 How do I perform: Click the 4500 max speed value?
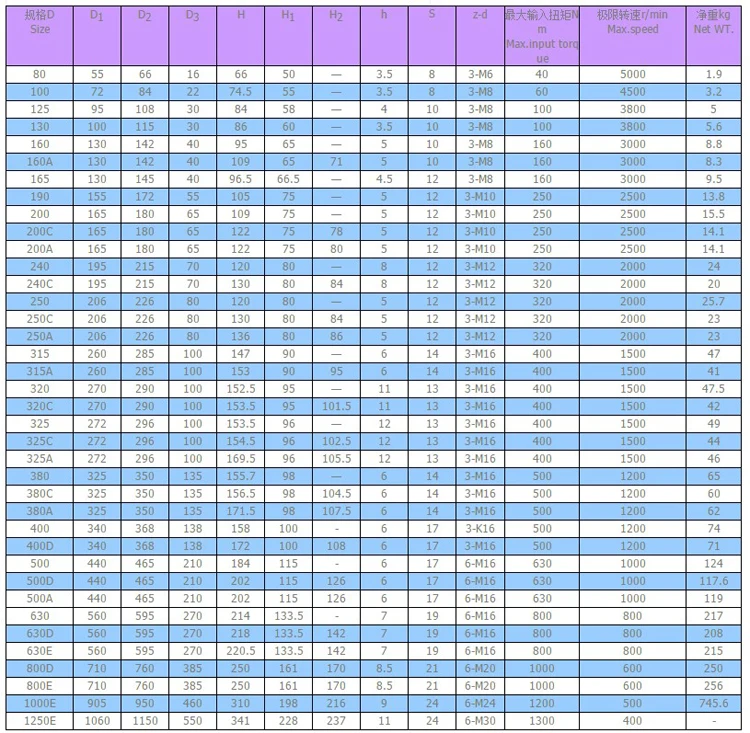coord(632,92)
